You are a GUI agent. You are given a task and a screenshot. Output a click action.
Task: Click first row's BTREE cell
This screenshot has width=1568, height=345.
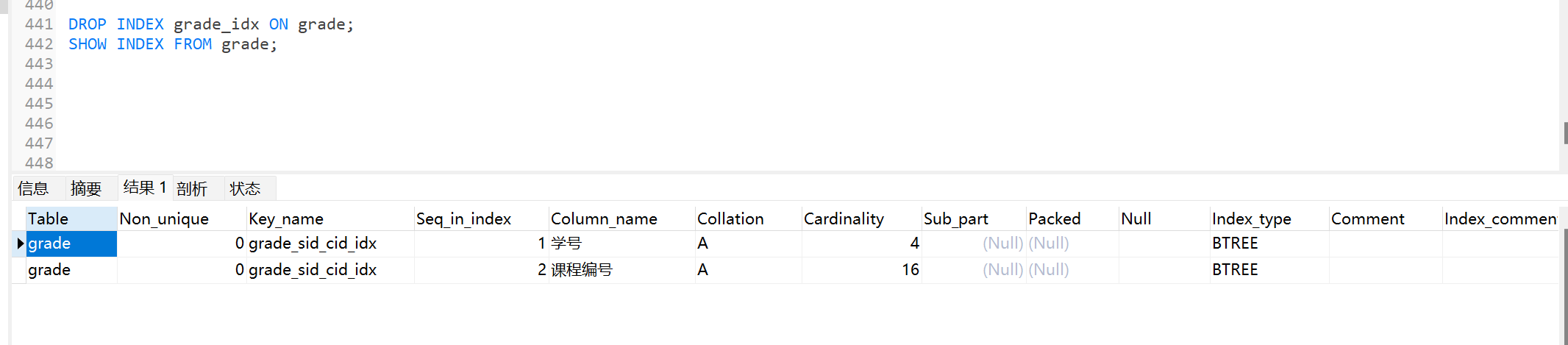click(1235, 243)
